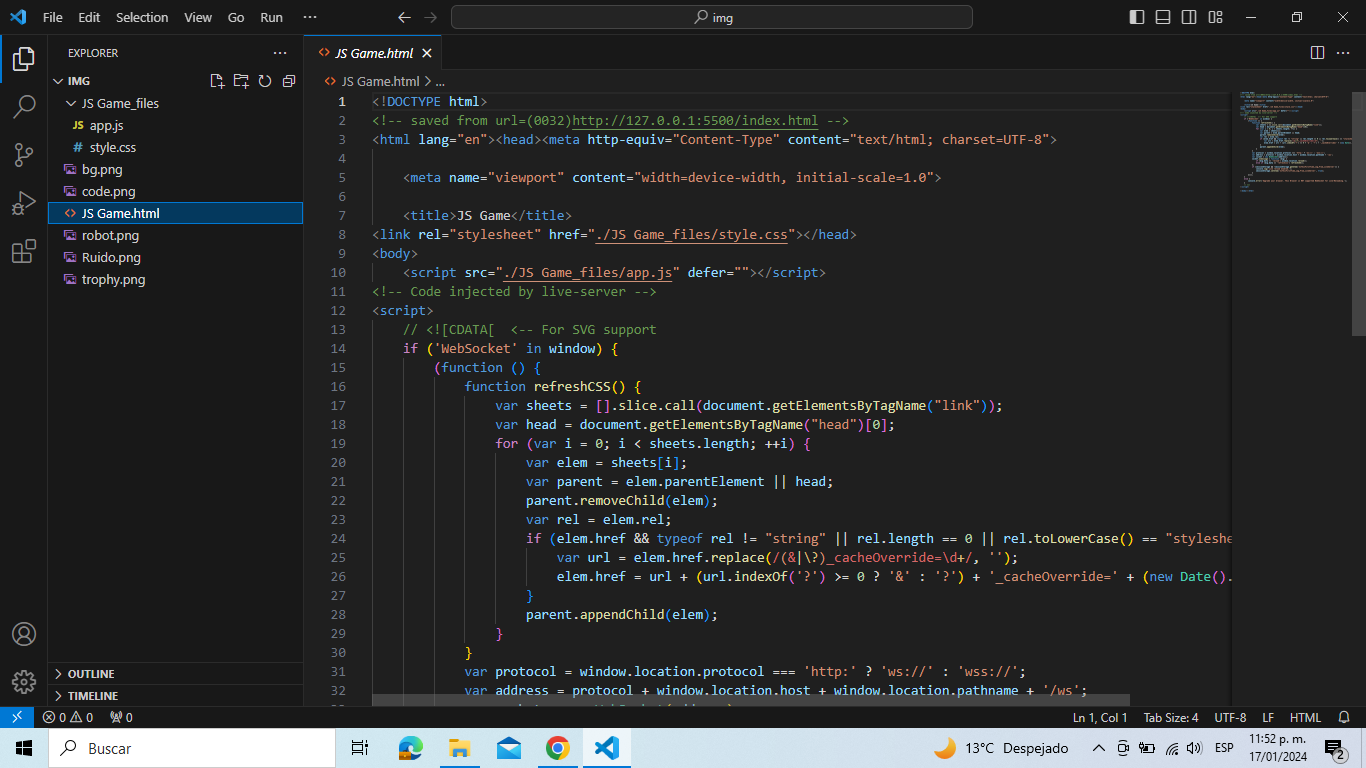This screenshot has width=1366, height=768.
Task: Open Google Chrome from the taskbar
Action: point(557,748)
